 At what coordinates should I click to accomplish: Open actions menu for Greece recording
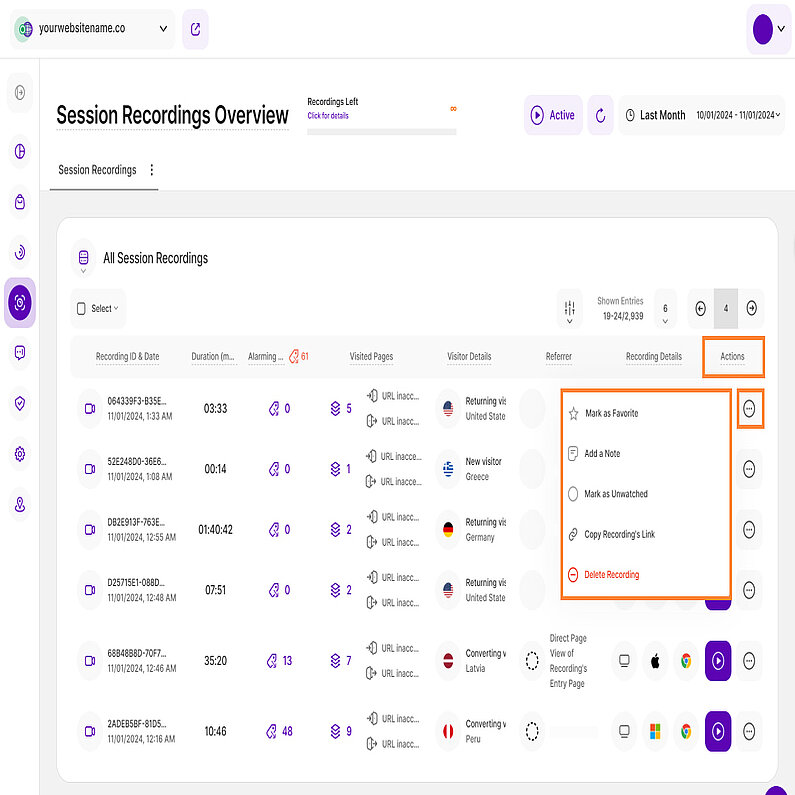click(x=749, y=469)
